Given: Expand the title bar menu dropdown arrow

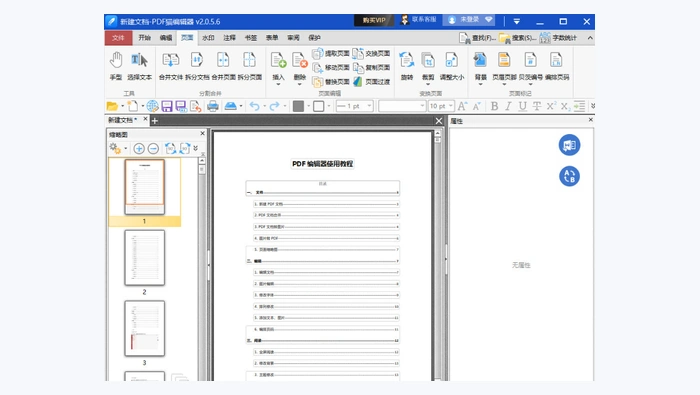Looking at the screenshot, I should click(x=517, y=21).
